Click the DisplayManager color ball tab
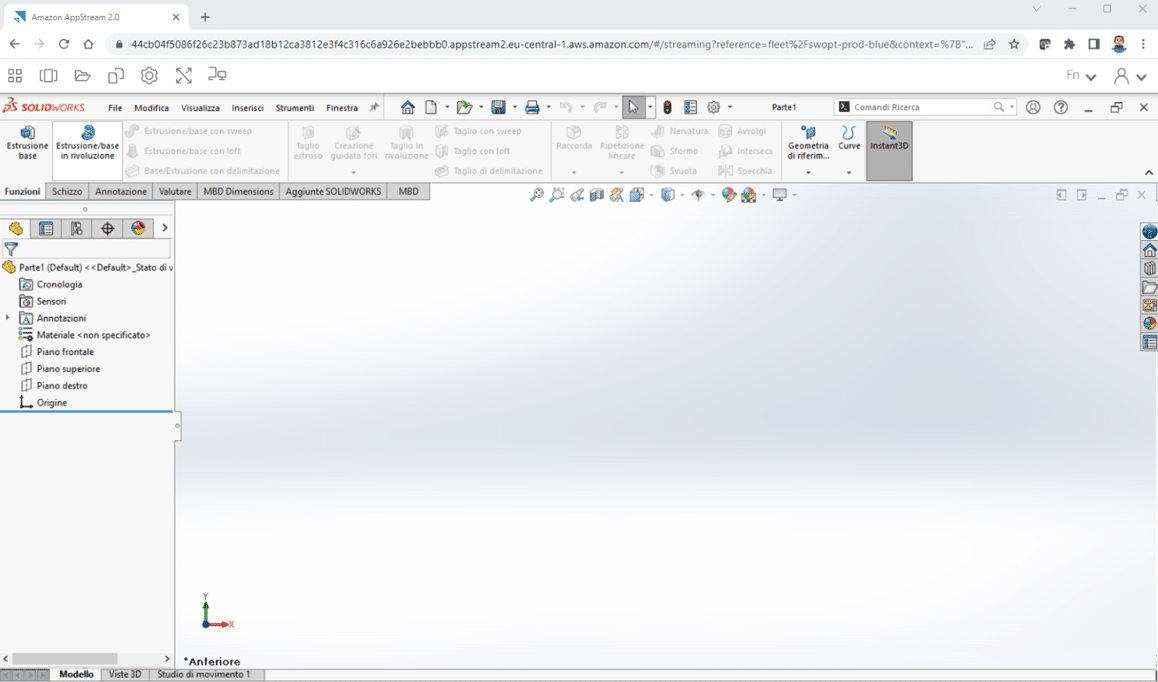This screenshot has height=682, width=1158. click(138, 229)
